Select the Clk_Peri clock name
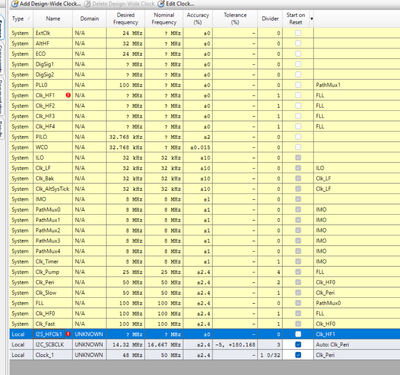The width and height of the screenshot is (400, 375). point(45,282)
